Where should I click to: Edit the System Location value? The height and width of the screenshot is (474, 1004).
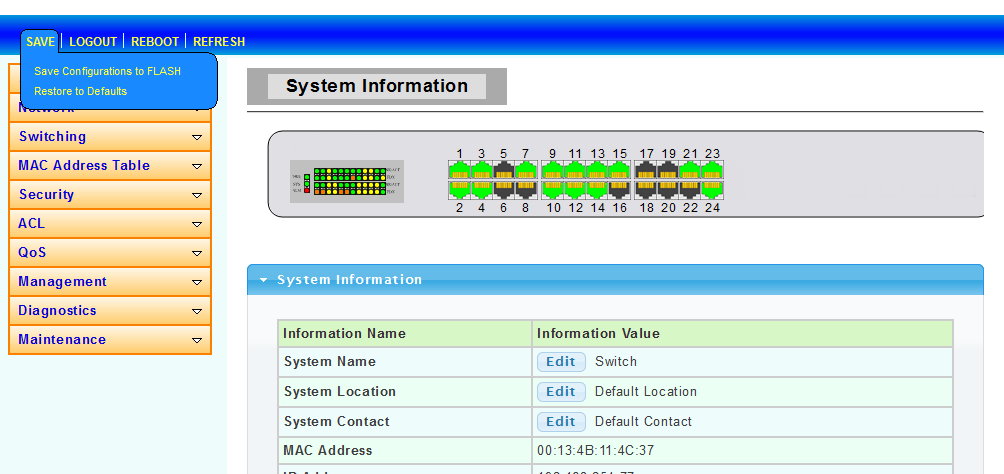pos(560,392)
